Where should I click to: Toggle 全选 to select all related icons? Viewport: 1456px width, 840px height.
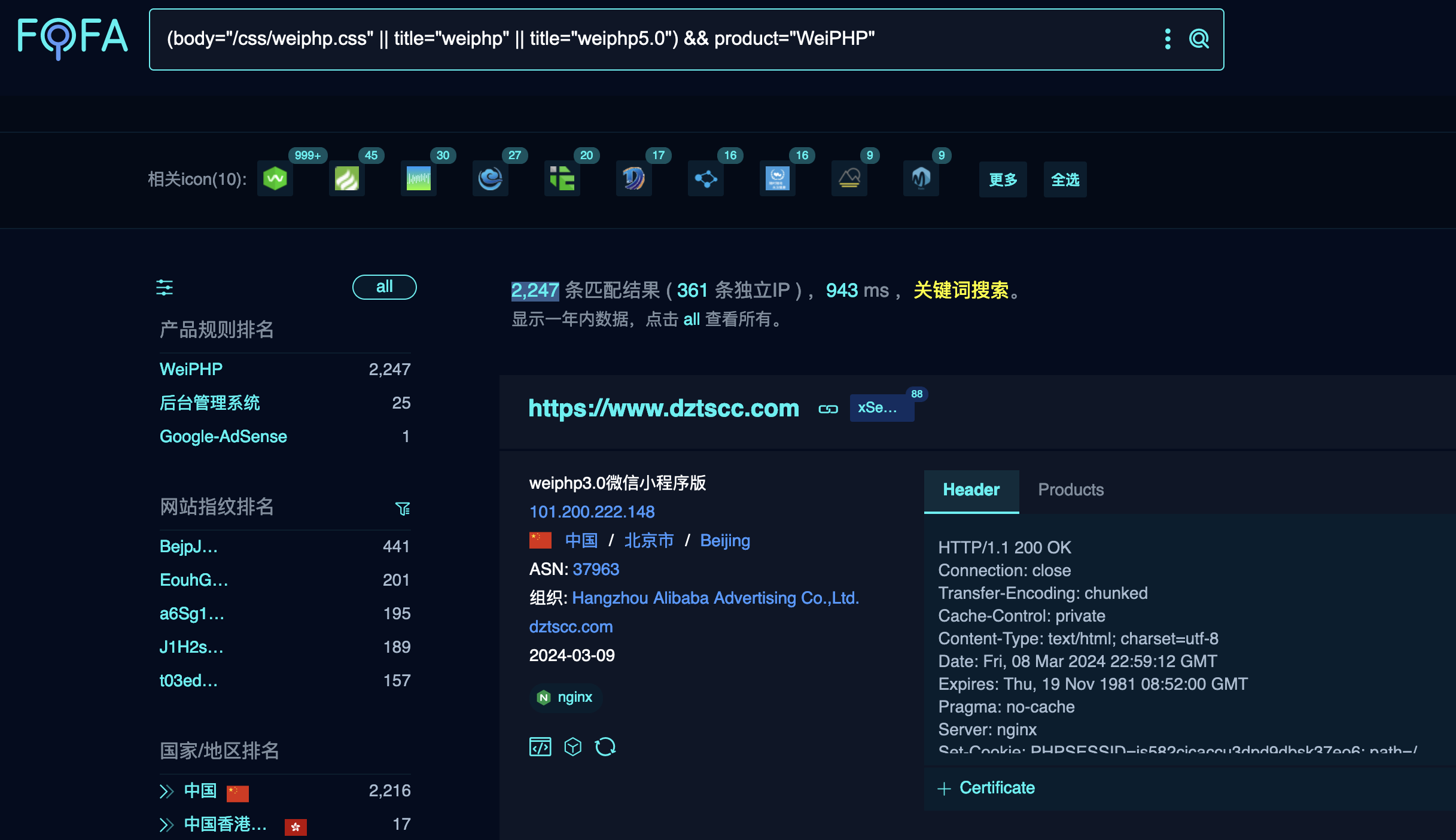pyautogui.click(x=1064, y=179)
